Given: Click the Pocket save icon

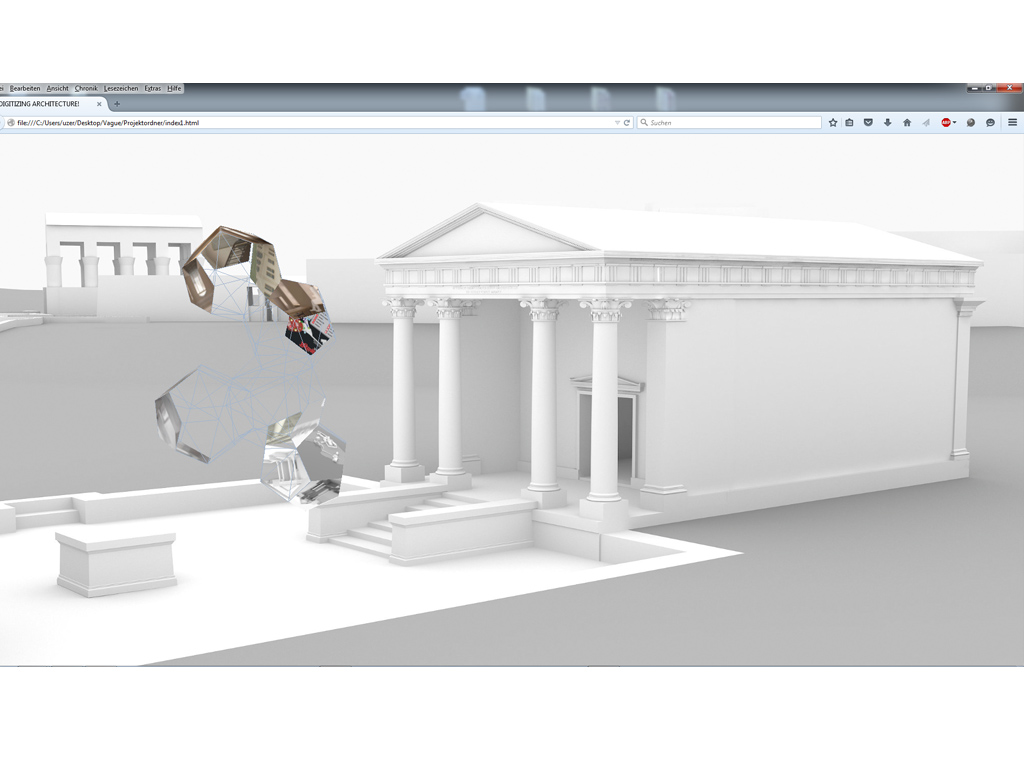Looking at the screenshot, I should point(868,122).
